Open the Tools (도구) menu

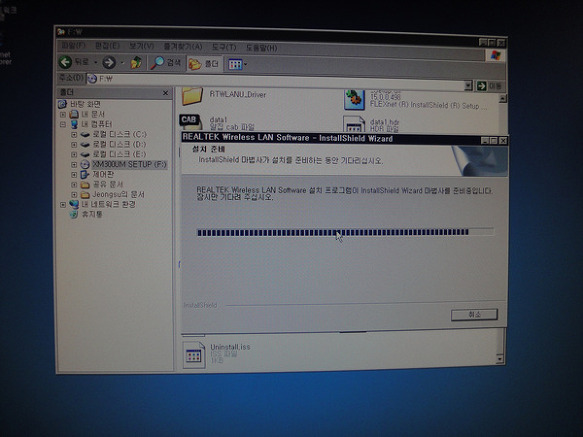pyautogui.click(x=224, y=48)
